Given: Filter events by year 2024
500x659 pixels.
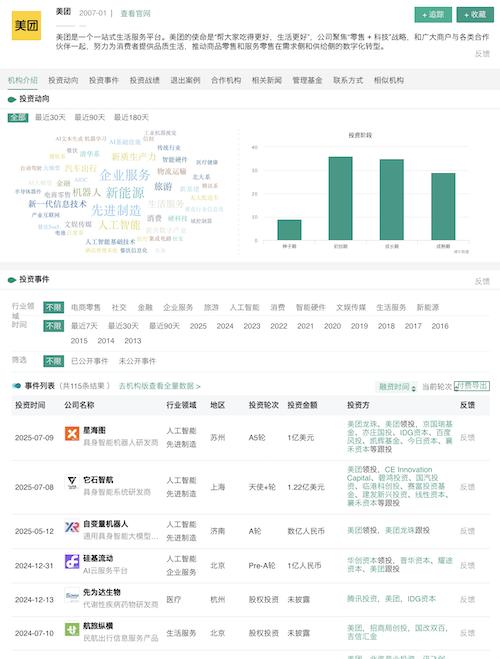Looking at the screenshot, I should (x=225, y=326).
